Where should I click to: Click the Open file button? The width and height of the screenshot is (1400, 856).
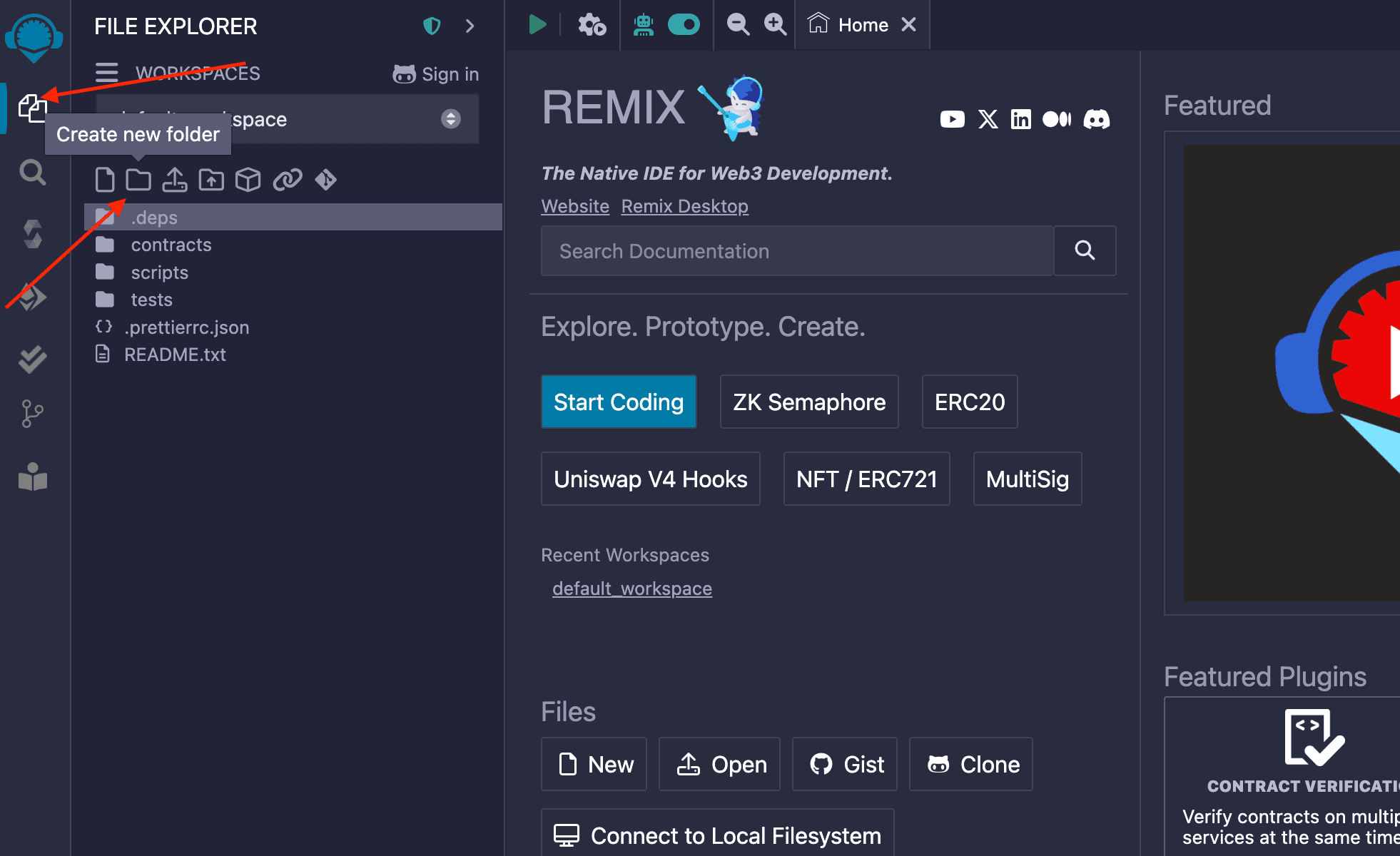pyautogui.click(x=719, y=764)
